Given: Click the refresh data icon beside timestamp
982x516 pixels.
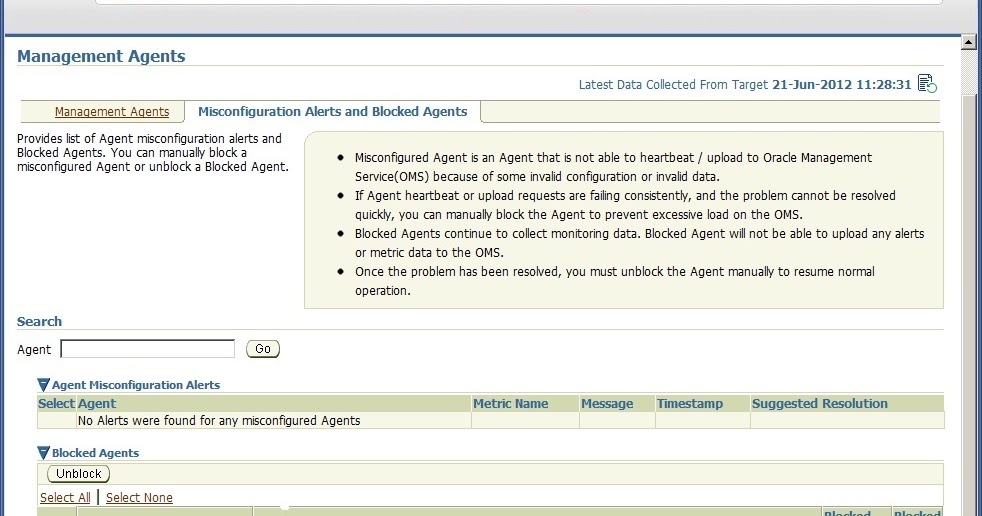Looking at the screenshot, I should coord(927,83).
